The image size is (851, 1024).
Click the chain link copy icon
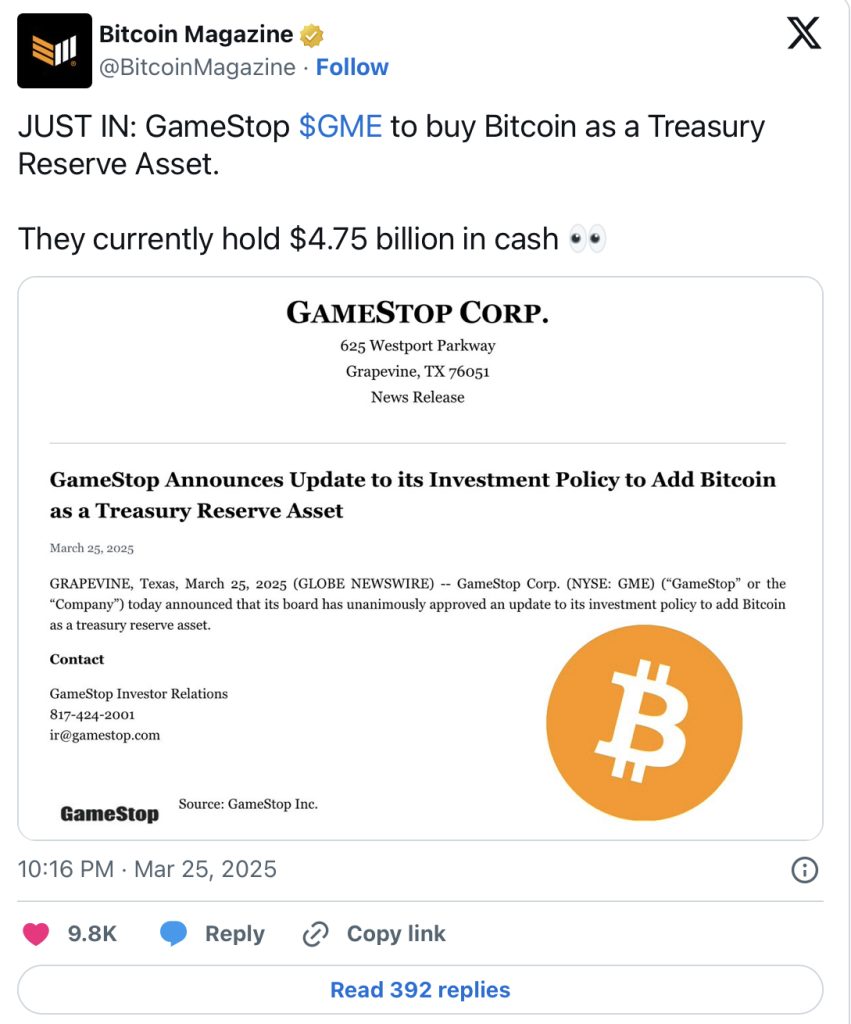pyautogui.click(x=316, y=934)
